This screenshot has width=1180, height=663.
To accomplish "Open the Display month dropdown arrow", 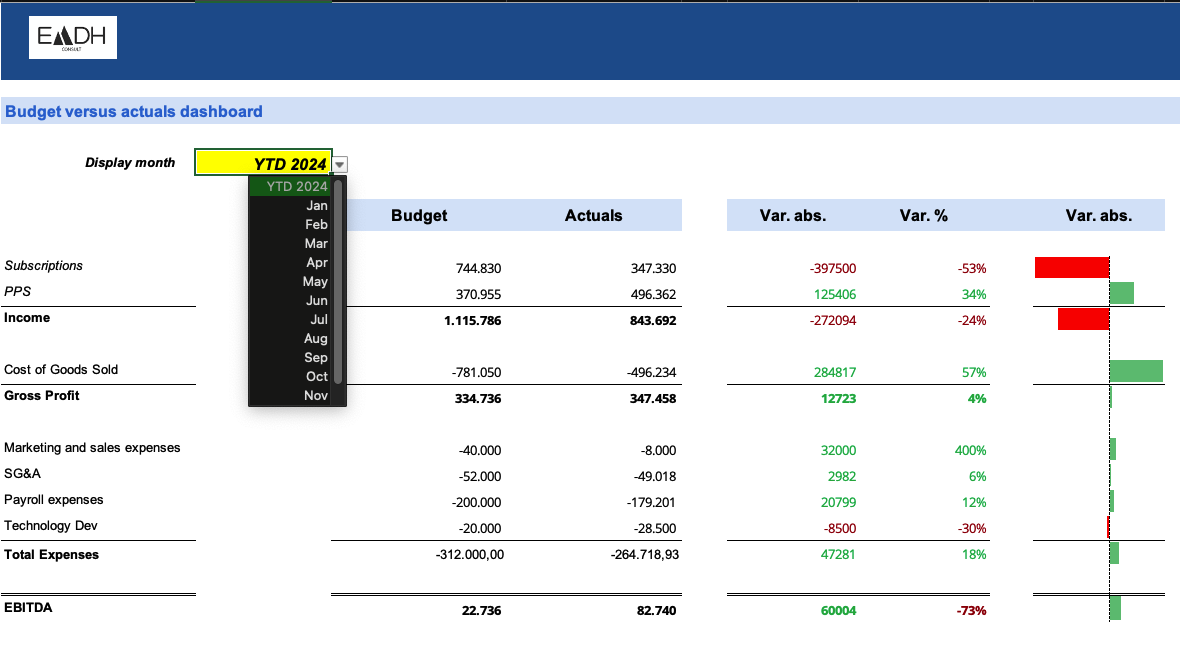I will [x=340, y=164].
